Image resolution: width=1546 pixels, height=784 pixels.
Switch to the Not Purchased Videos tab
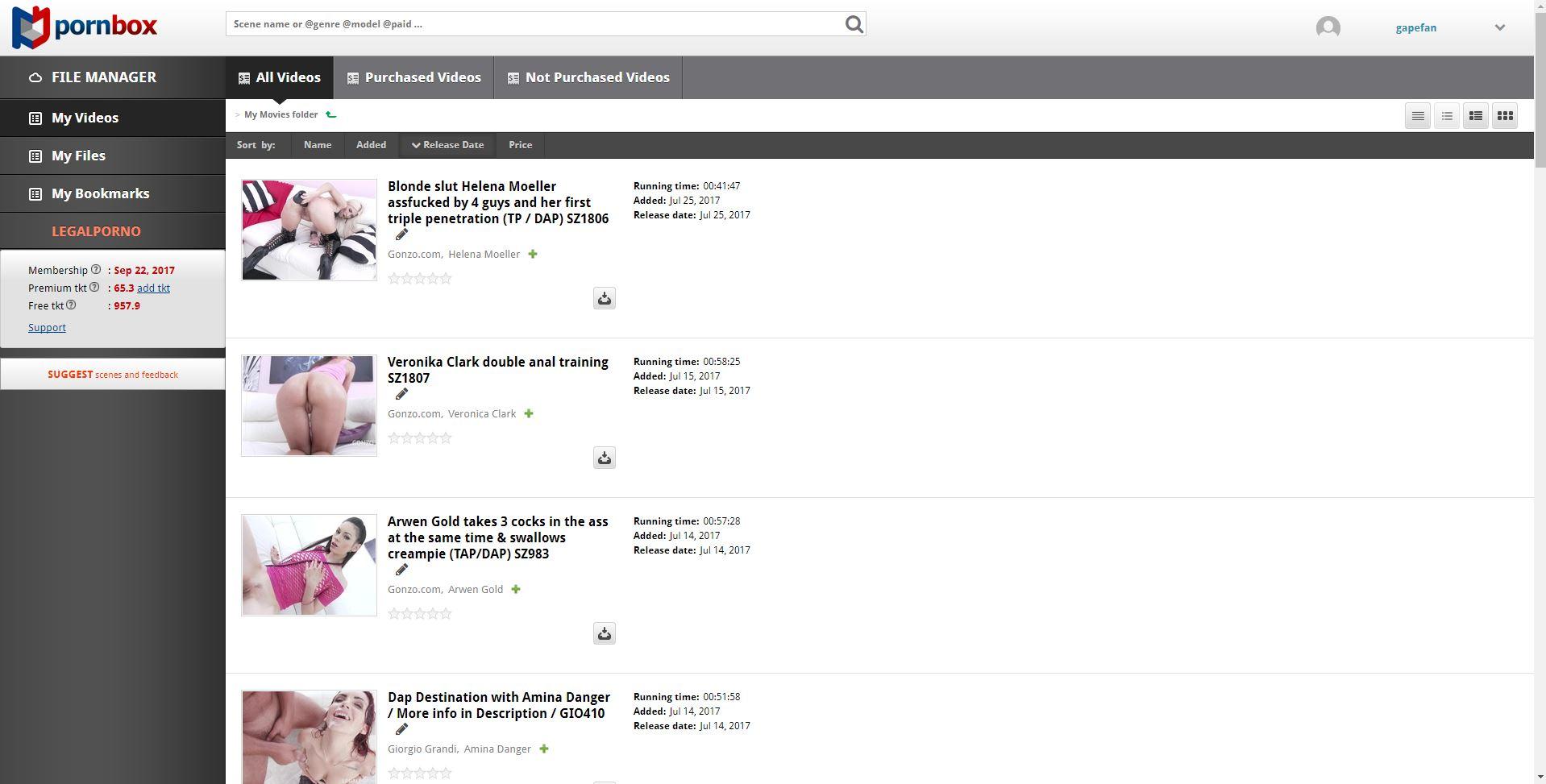pos(588,77)
